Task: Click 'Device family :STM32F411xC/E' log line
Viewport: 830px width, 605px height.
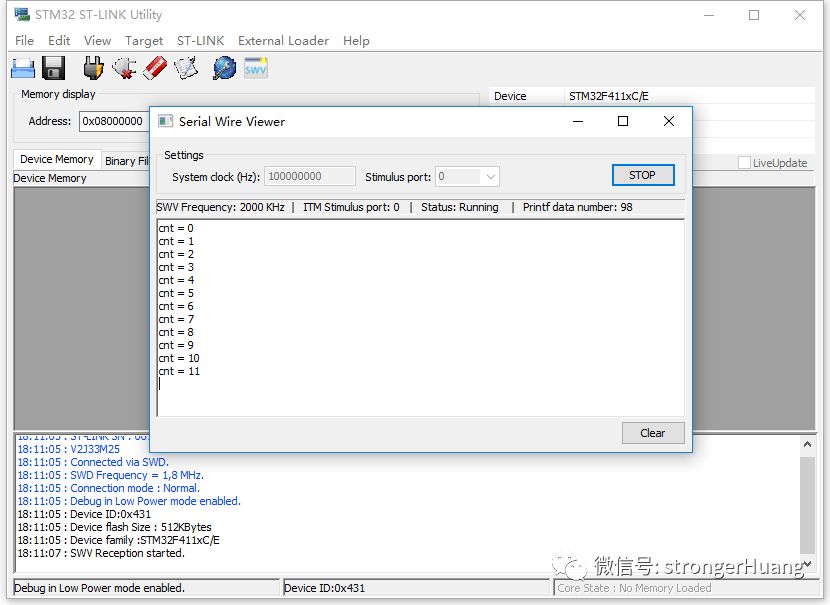Action: point(119,540)
